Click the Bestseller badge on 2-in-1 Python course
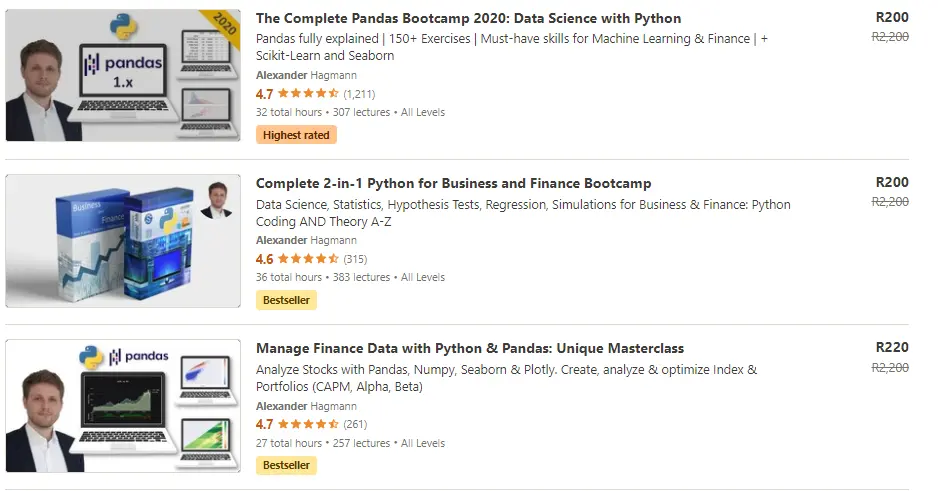The image size is (938, 491). tap(286, 300)
